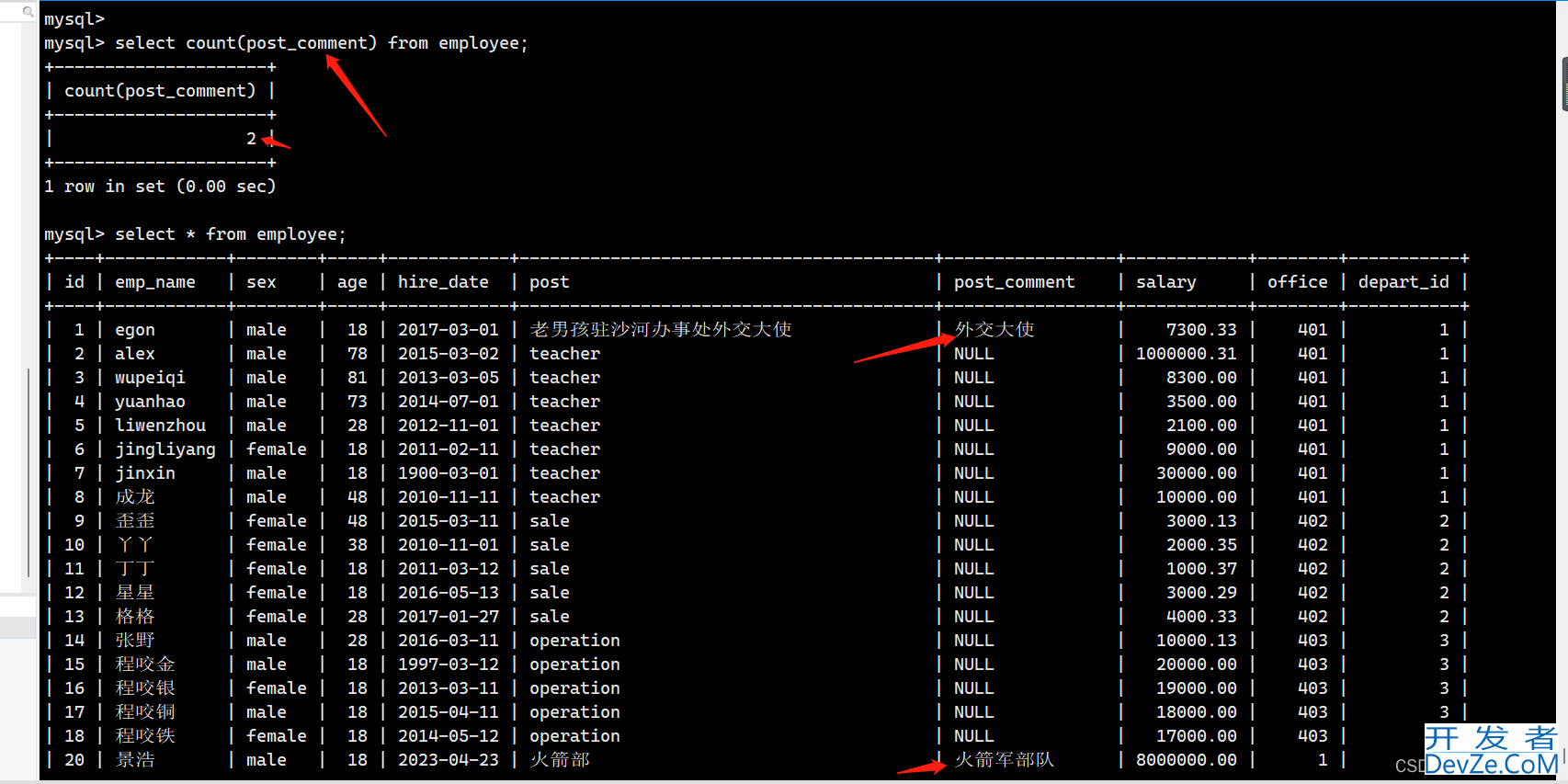Click the name '成龙'
This screenshot has width=1568, height=784.
(135, 496)
